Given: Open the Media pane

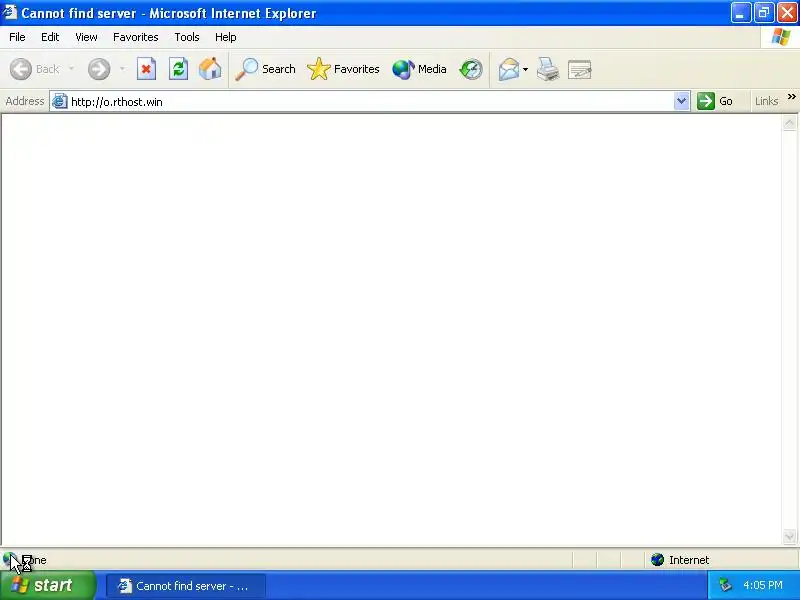Looking at the screenshot, I should click(419, 69).
